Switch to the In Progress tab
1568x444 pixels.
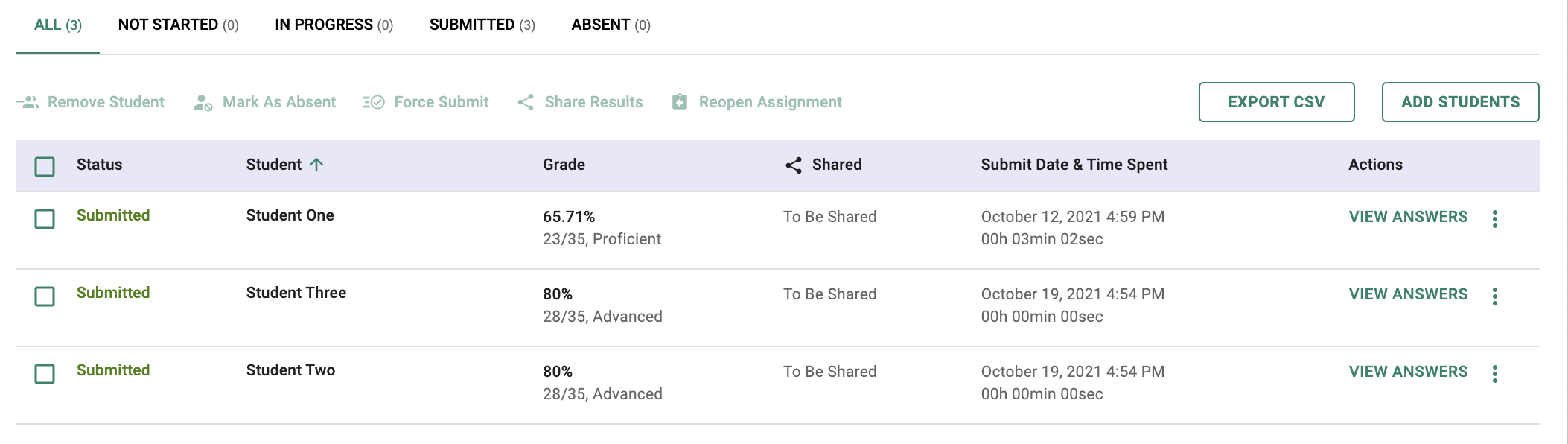pos(334,25)
